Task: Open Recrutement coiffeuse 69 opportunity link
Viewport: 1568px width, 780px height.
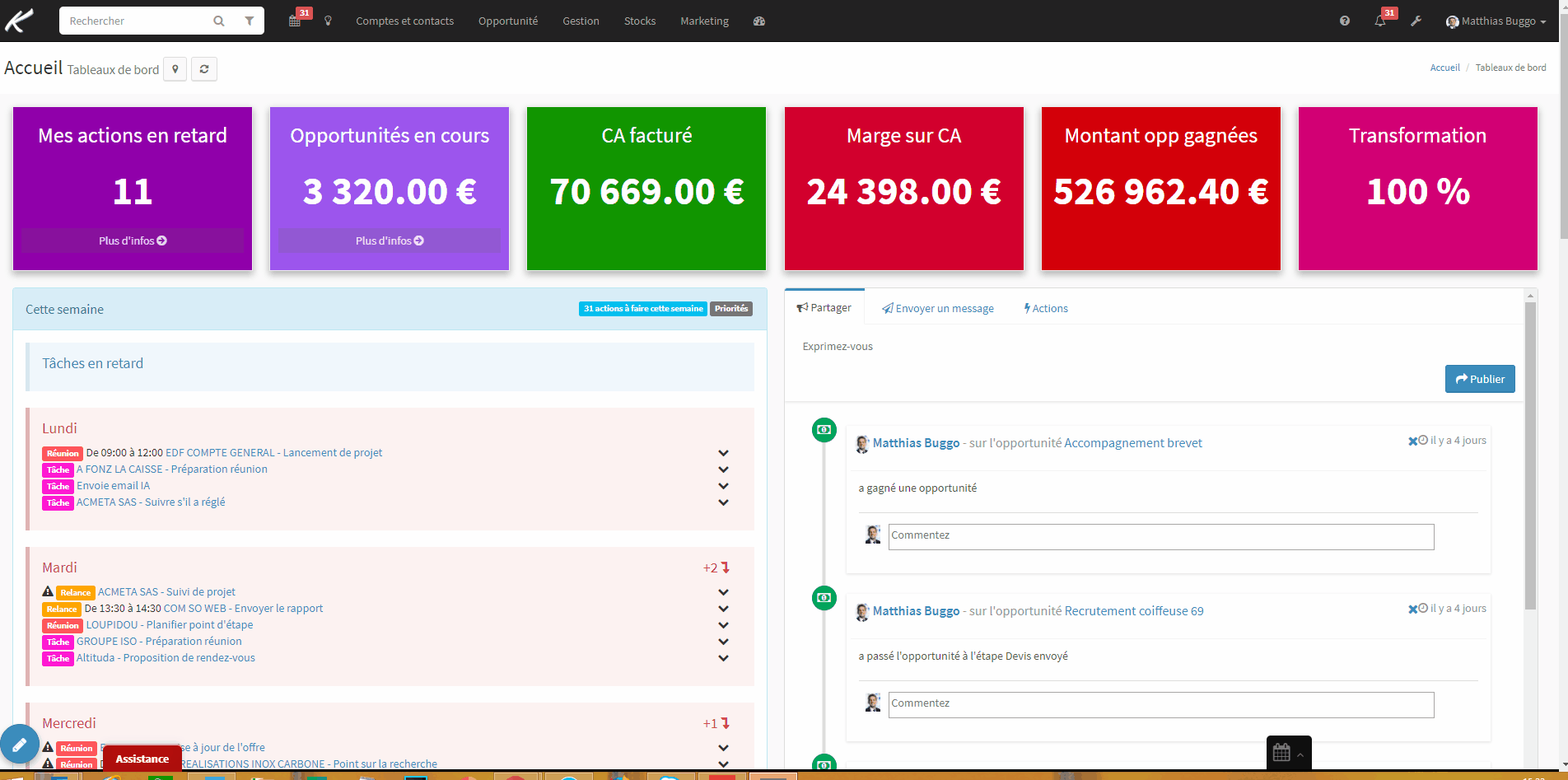Action: click(1134, 611)
